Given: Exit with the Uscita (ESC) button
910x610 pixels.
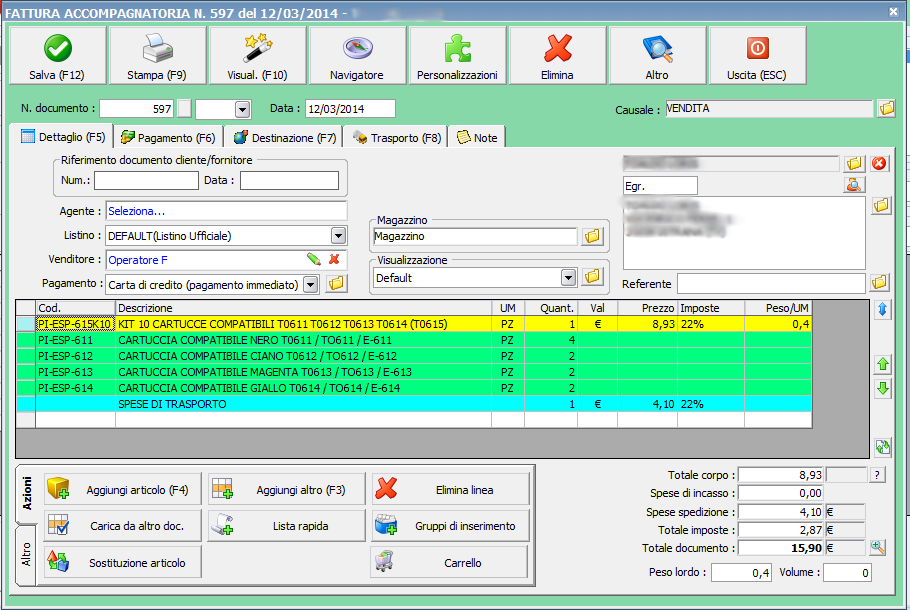Looking at the screenshot, I should click(757, 56).
